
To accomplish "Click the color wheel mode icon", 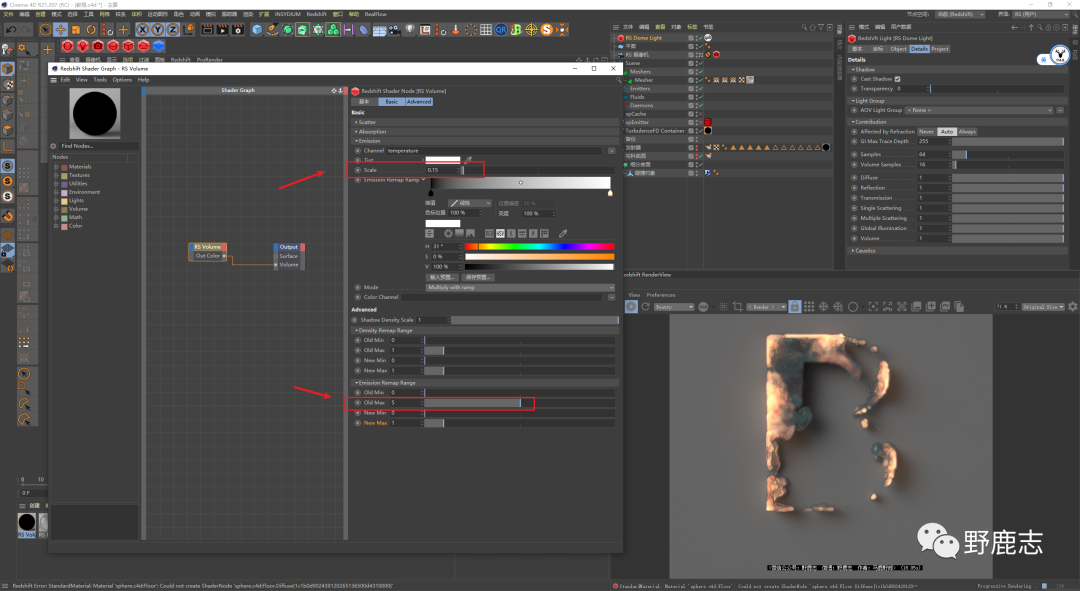I will (448, 234).
